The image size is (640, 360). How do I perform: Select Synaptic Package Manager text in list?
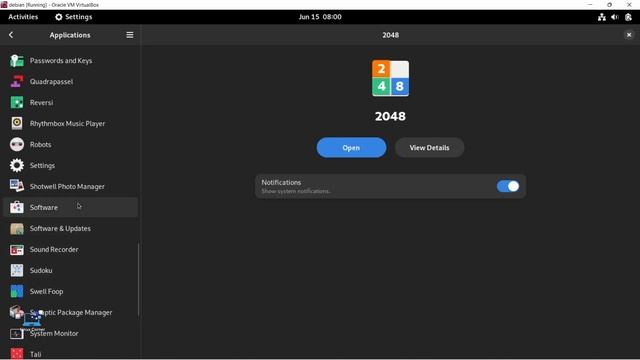click(71, 312)
